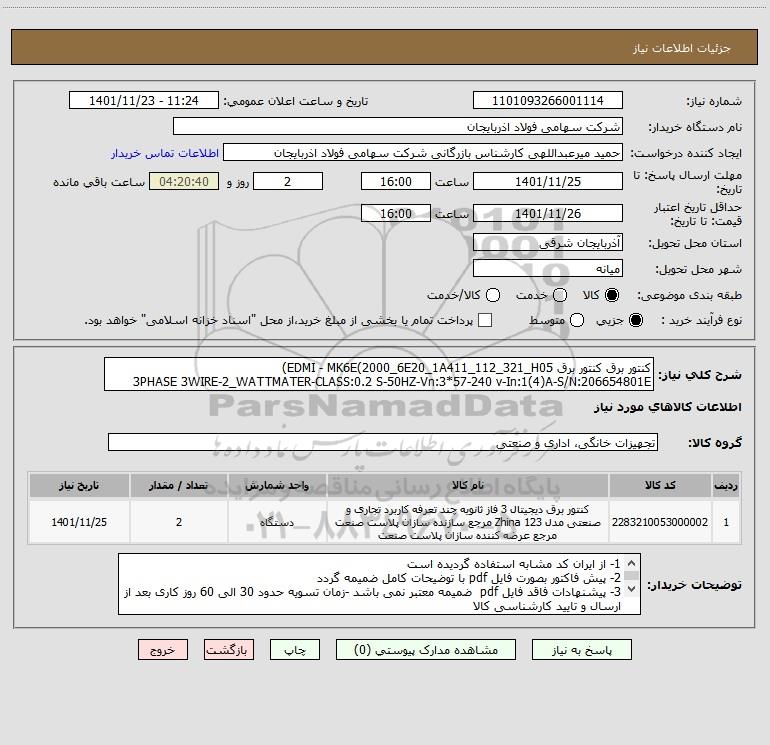770x745 pixels.
Task: Click the need number field 1101093266001114
Action: coord(548,100)
